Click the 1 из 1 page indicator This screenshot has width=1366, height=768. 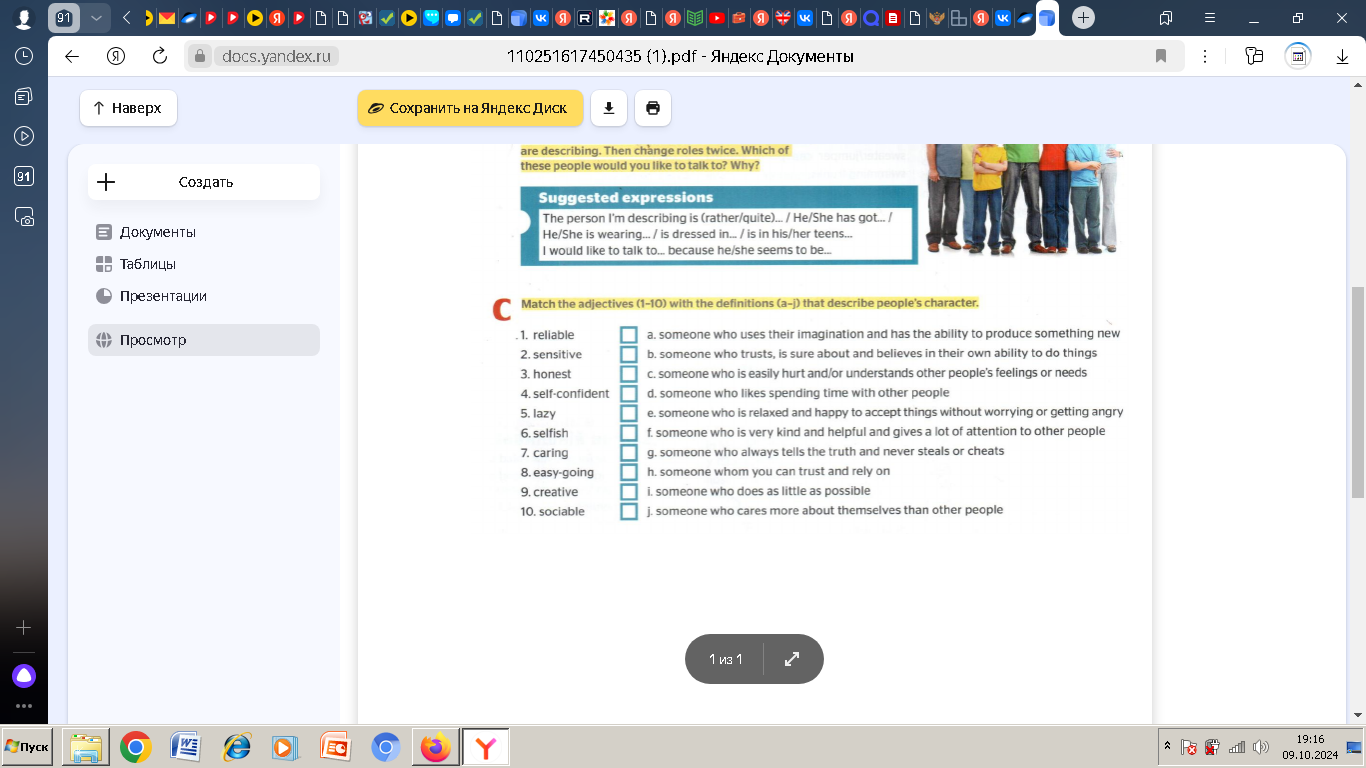pyautogui.click(x=725, y=659)
